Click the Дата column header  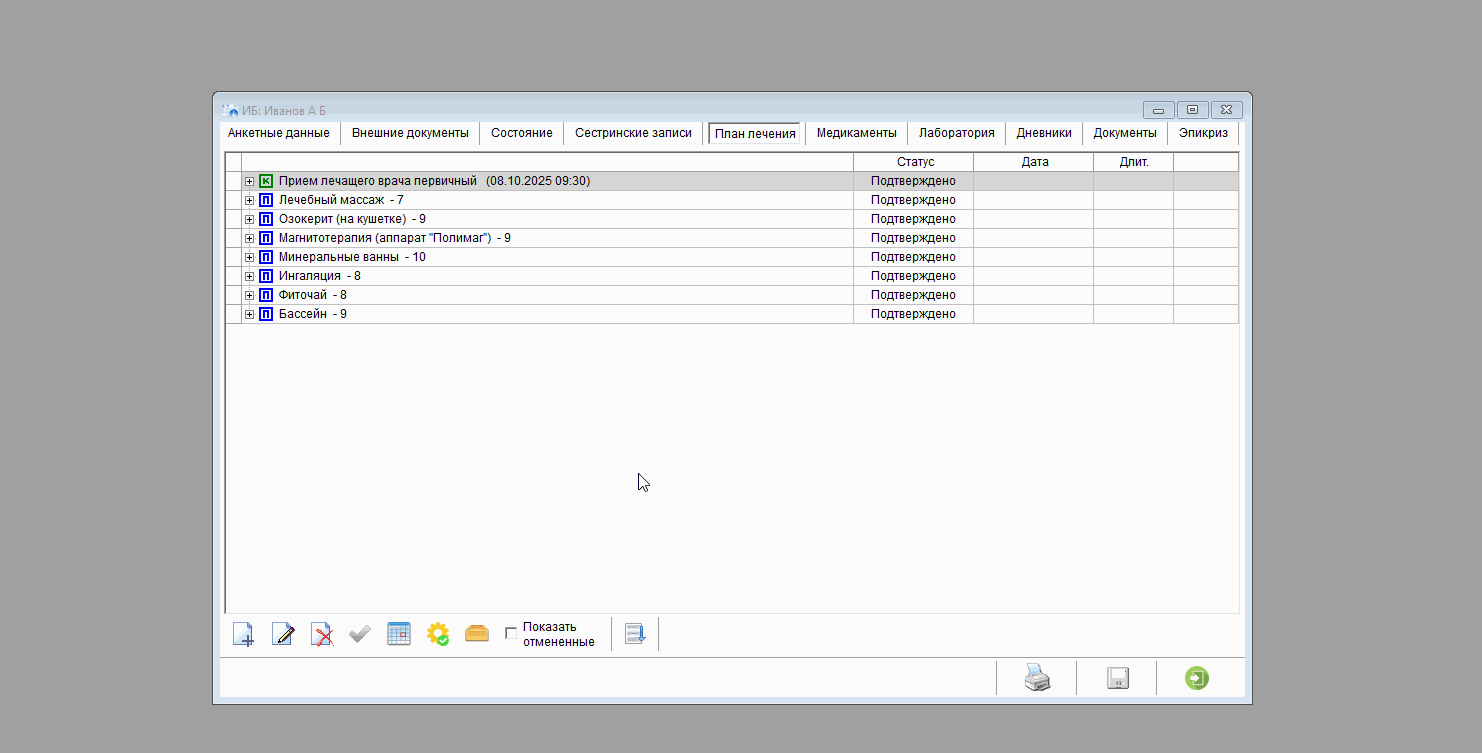(x=1034, y=162)
